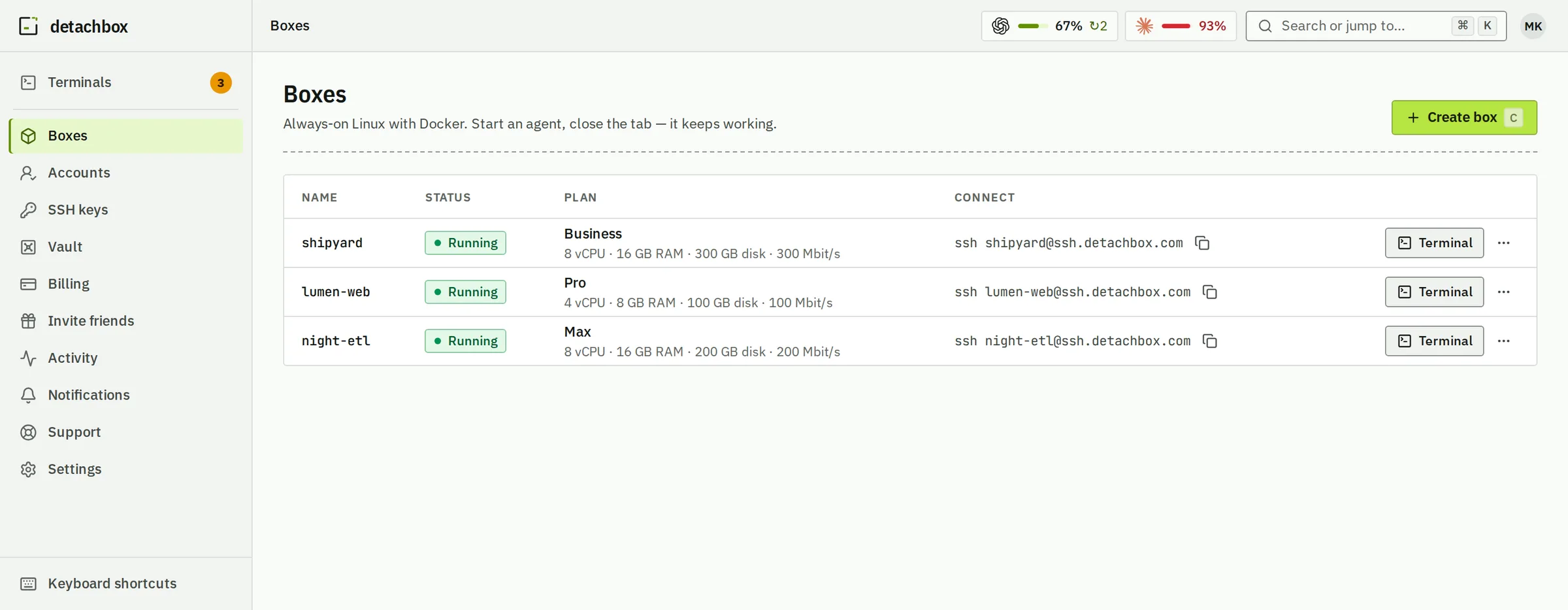Screen dimensions: 1568x610
Task: Copy the night-etl SSH command
Action: (x=1210, y=341)
